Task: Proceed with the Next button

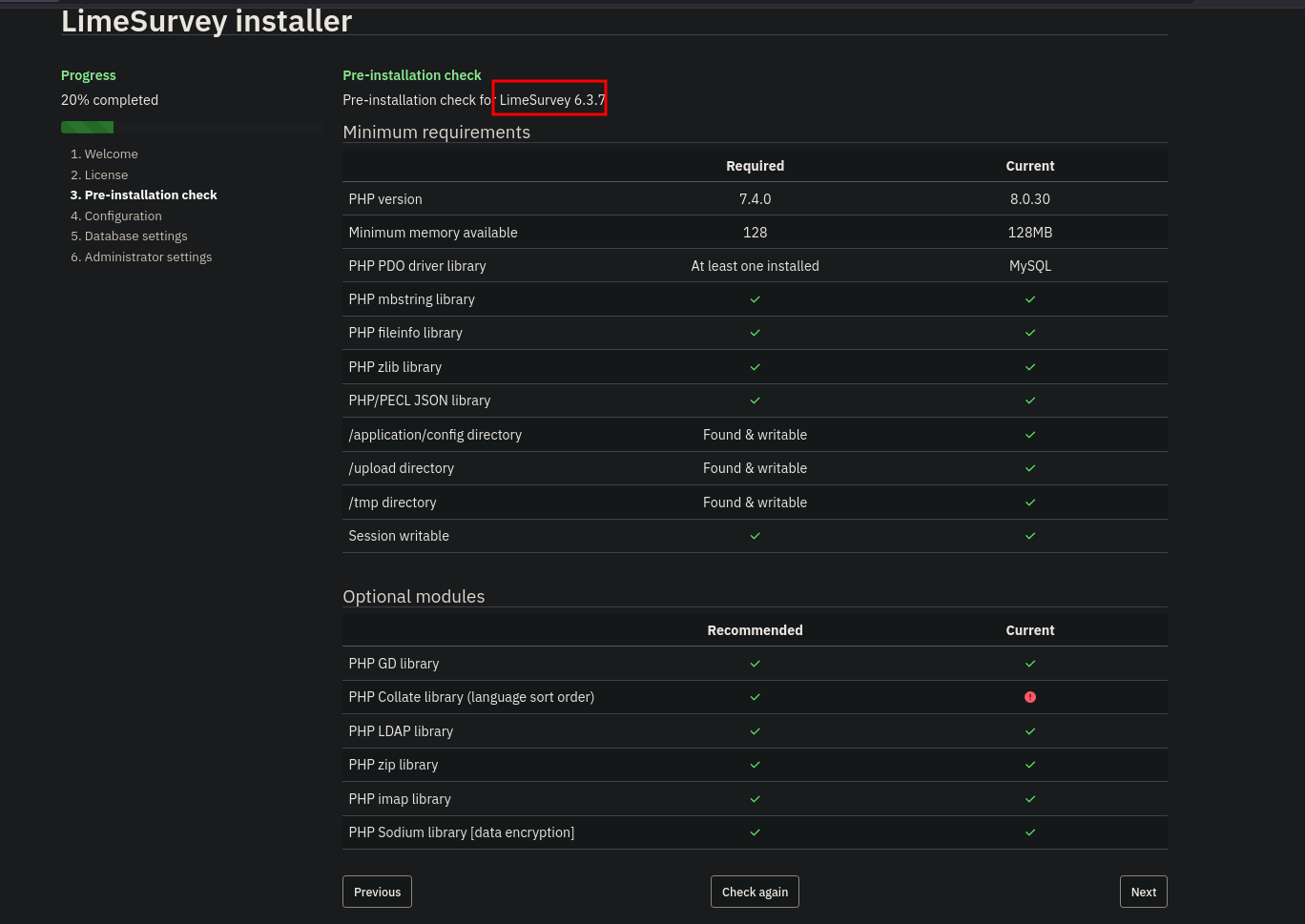Action: (1143, 892)
